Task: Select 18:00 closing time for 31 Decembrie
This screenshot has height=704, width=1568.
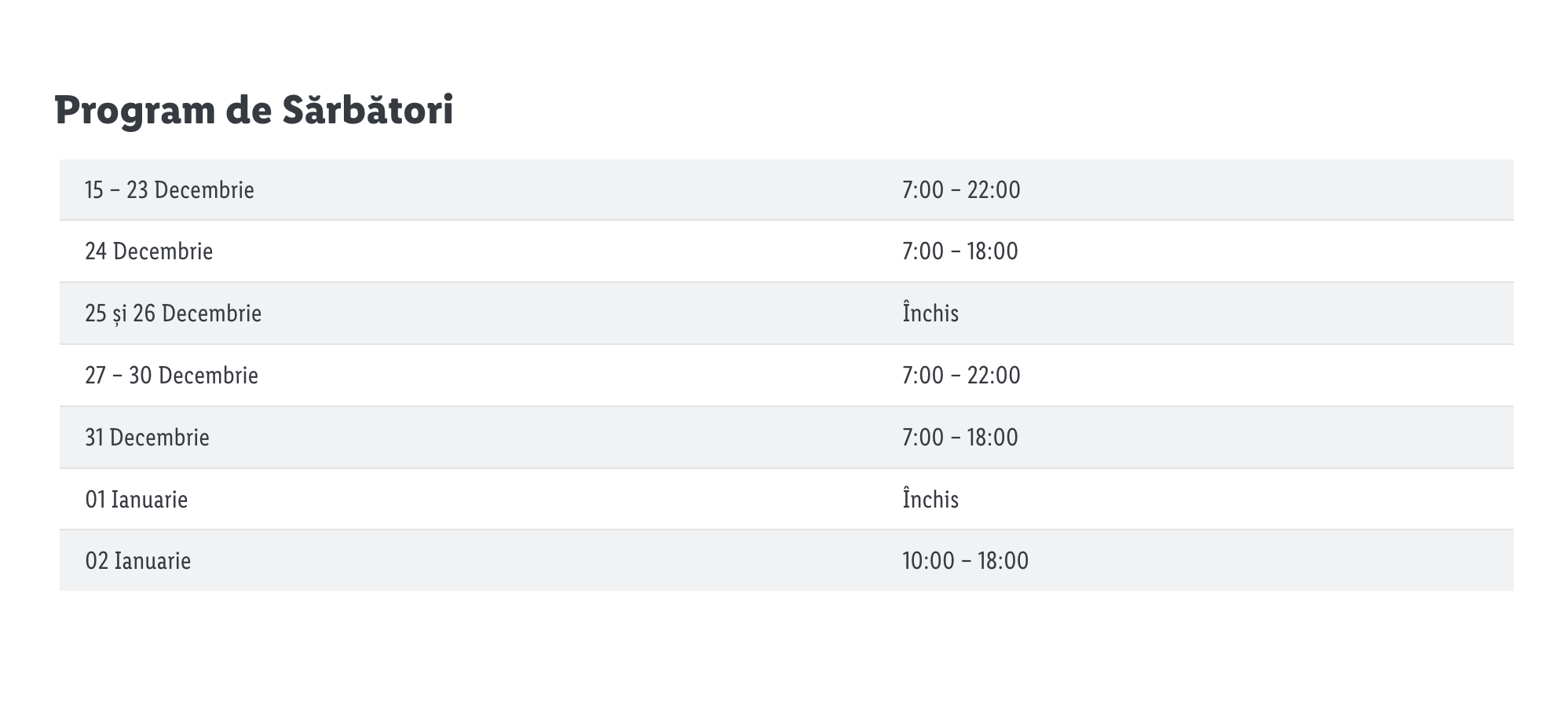Action: pyautogui.click(x=992, y=438)
